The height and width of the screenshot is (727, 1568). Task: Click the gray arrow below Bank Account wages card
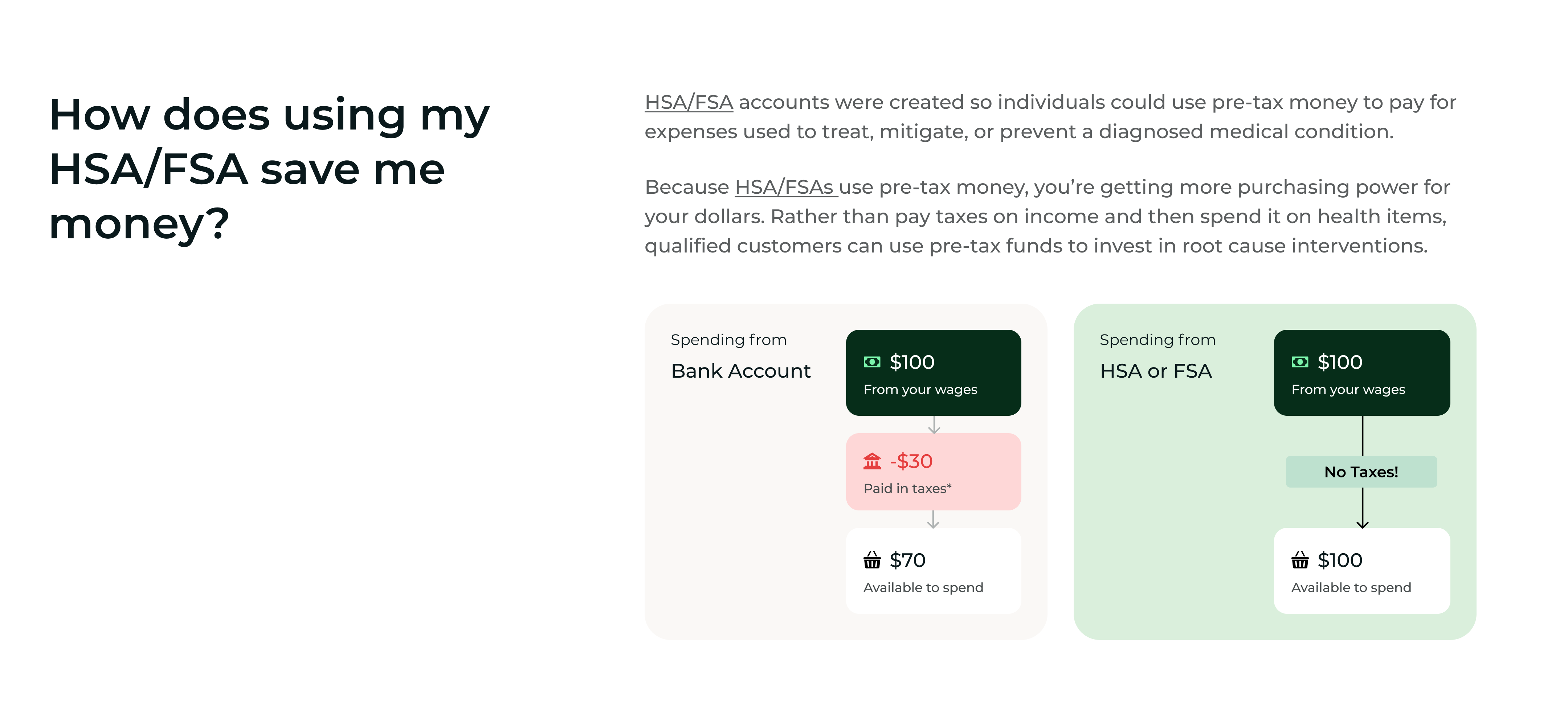[x=934, y=425]
